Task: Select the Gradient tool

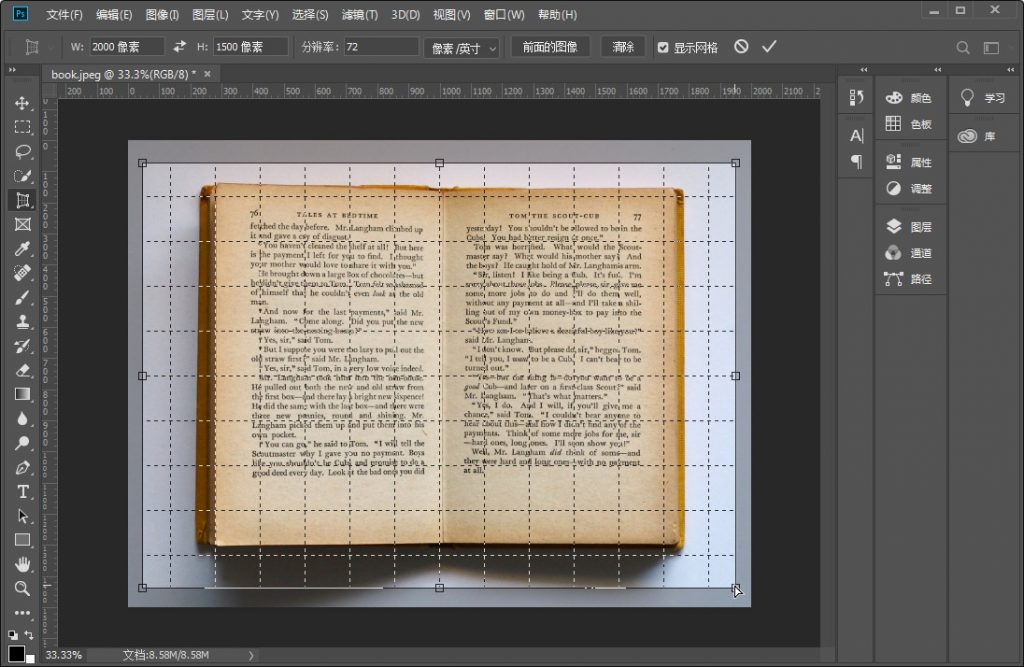Action: coord(22,395)
